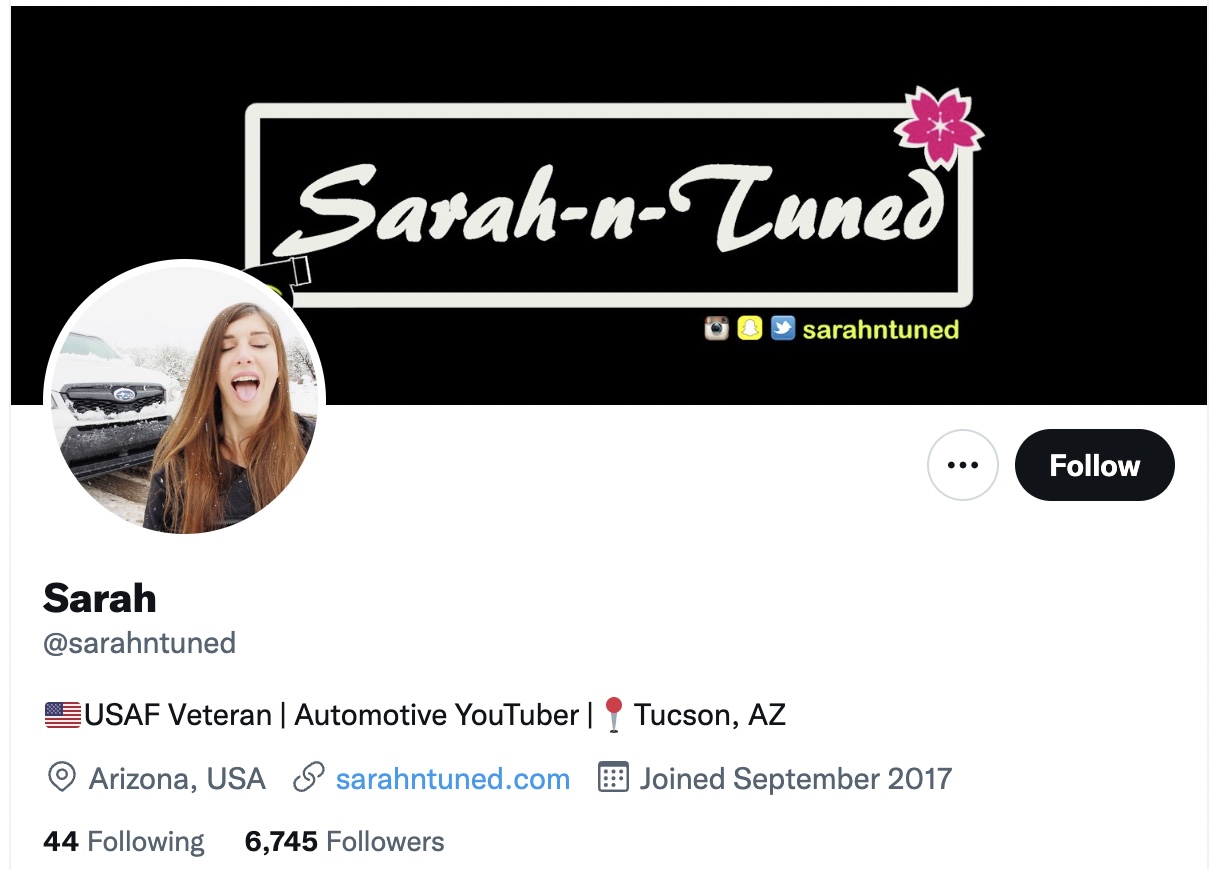
Task: Click the yellow sarahntuned text in the banner
Action: (x=881, y=329)
